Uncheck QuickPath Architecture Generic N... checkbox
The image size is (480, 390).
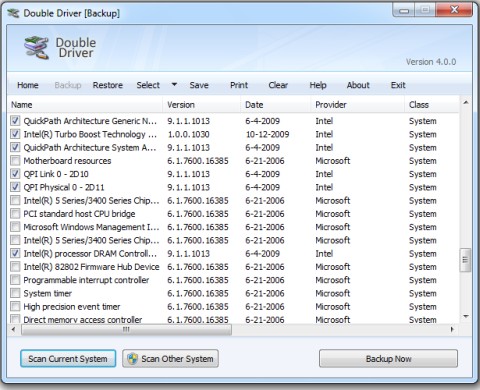tap(15, 121)
